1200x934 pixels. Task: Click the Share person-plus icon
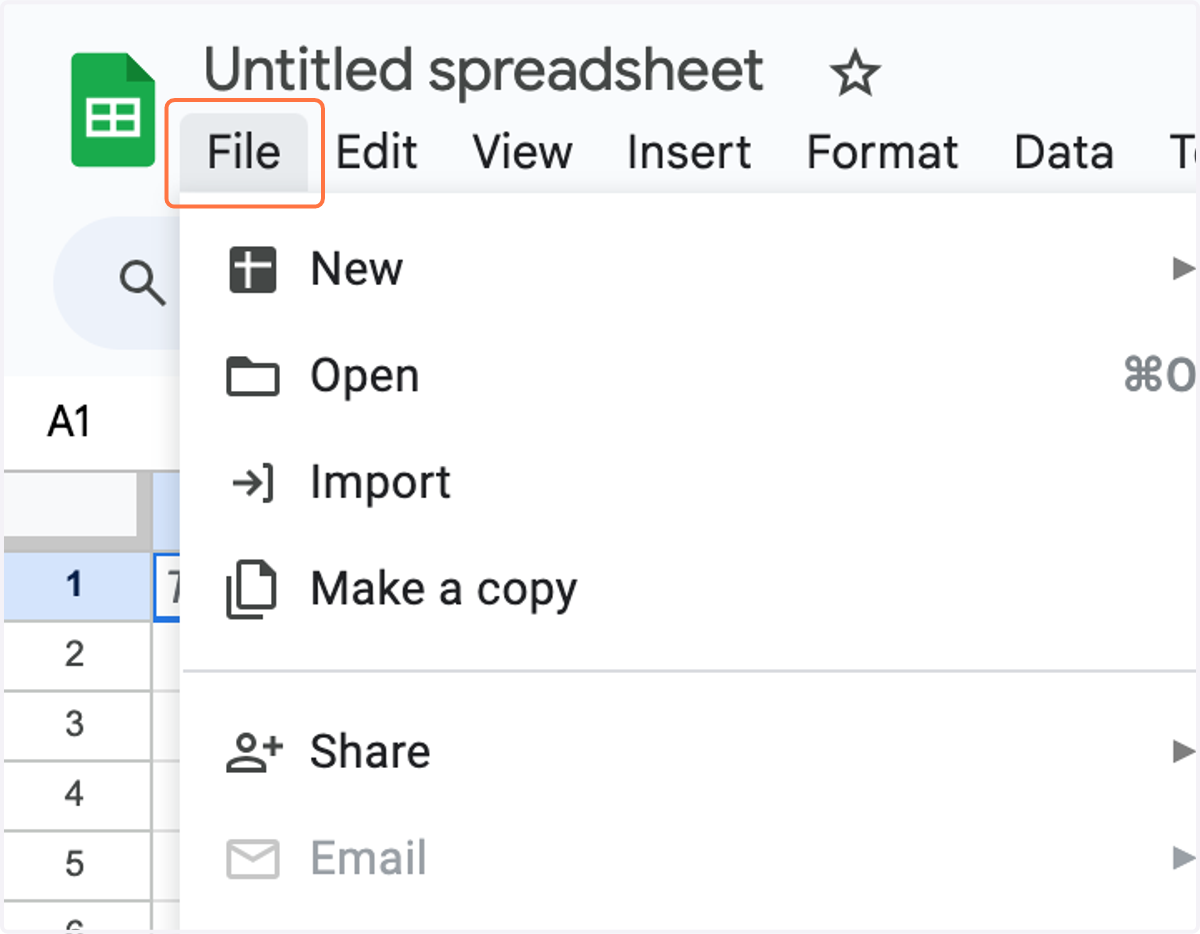(x=254, y=752)
